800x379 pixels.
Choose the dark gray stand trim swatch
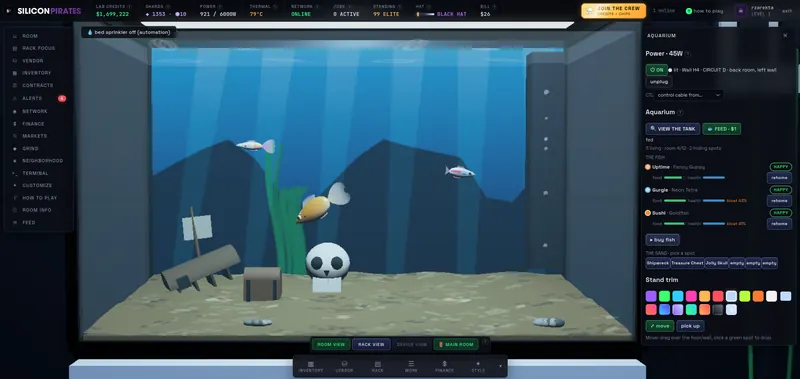point(718,310)
